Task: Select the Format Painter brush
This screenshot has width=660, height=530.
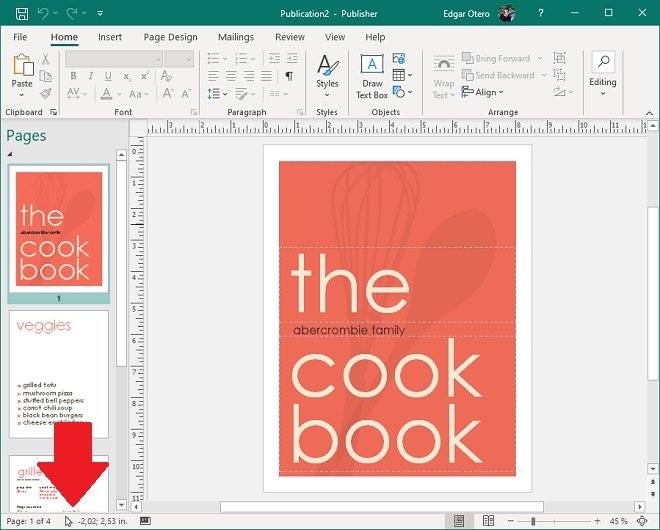Action: [x=45, y=93]
